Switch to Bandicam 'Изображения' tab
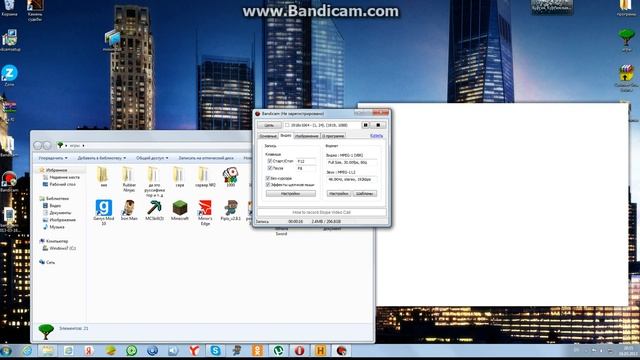 point(307,136)
